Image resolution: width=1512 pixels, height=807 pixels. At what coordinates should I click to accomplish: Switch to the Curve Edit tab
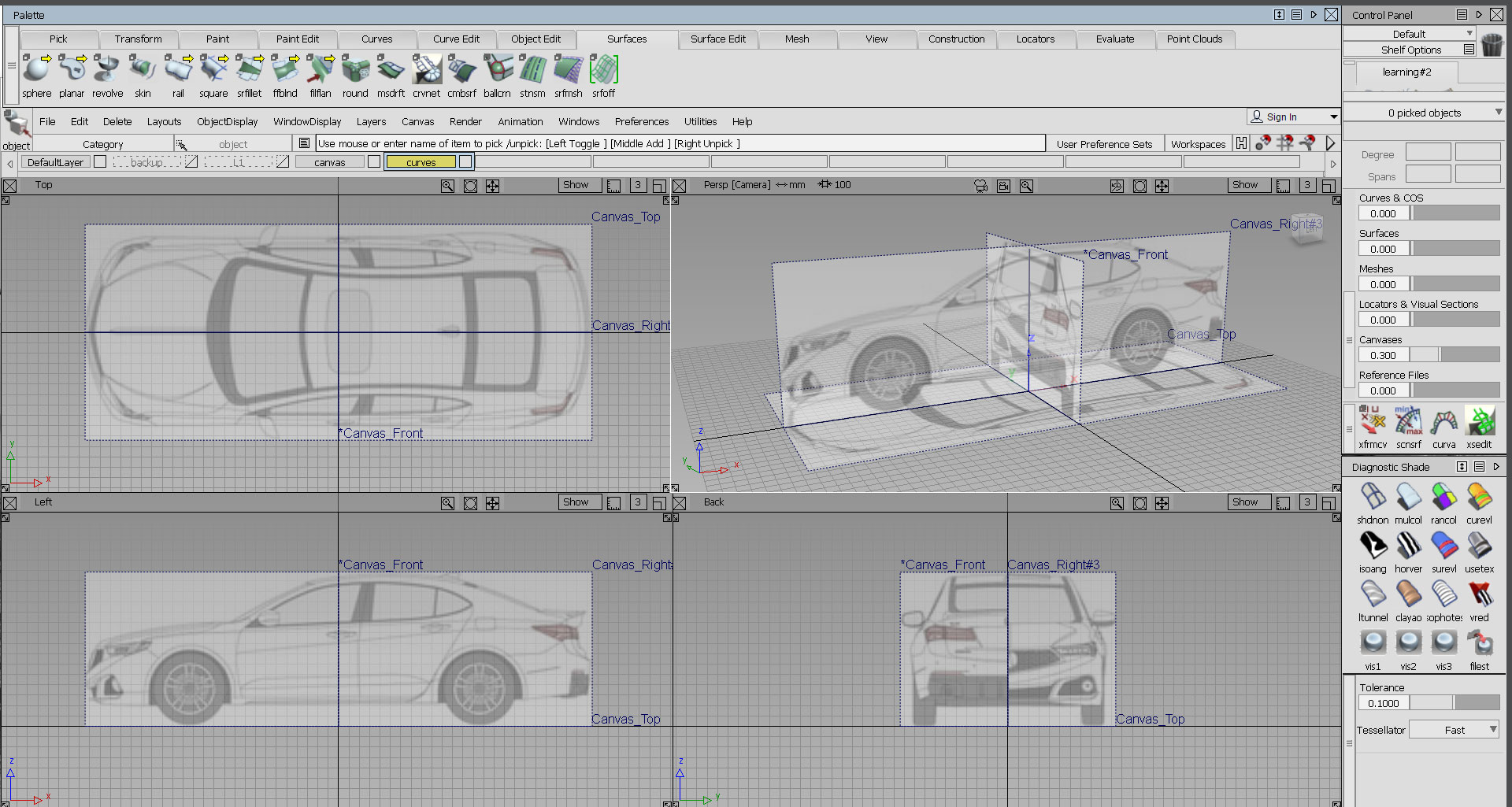[x=456, y=39]
